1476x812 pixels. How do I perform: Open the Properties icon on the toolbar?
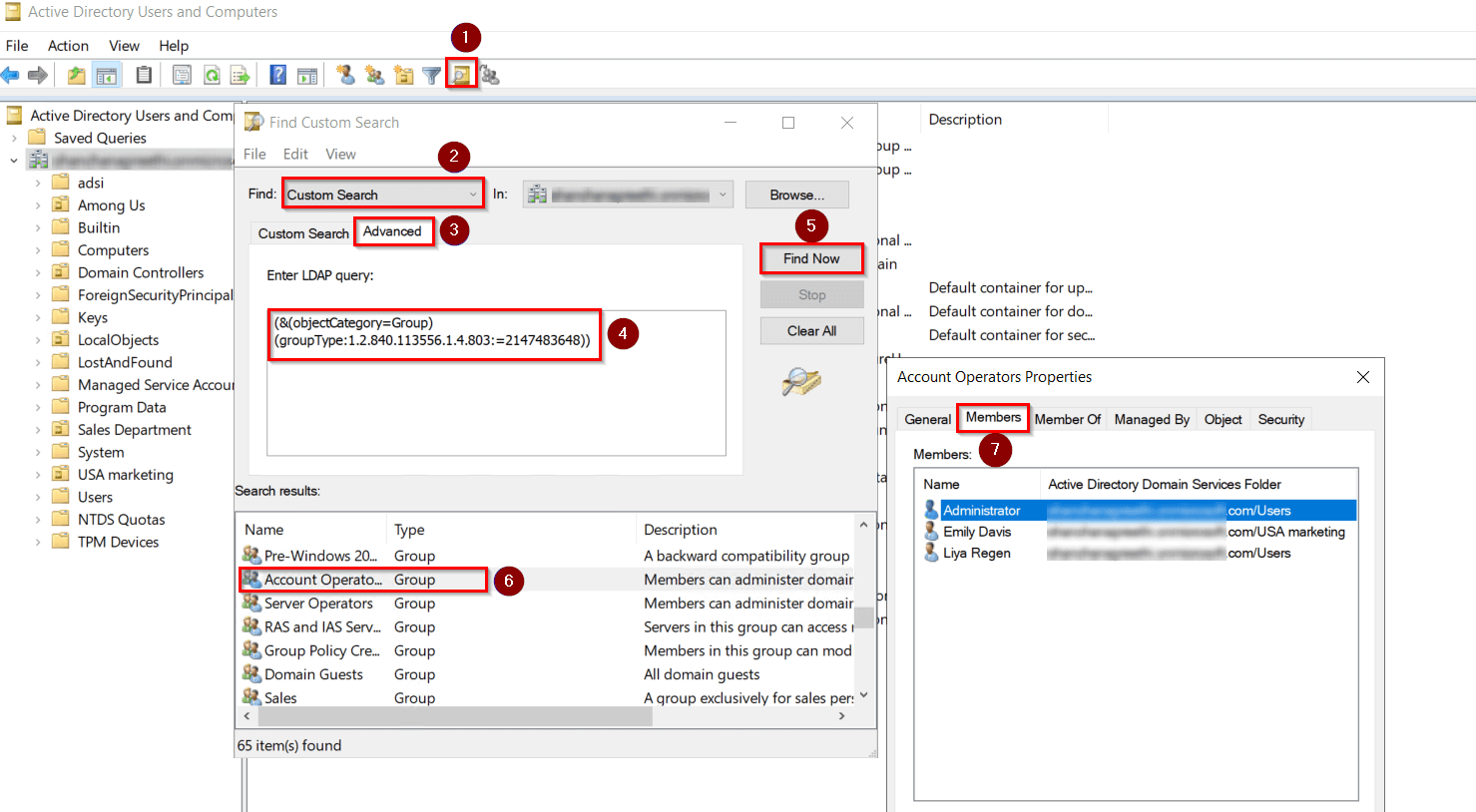(x=183, y=75)
